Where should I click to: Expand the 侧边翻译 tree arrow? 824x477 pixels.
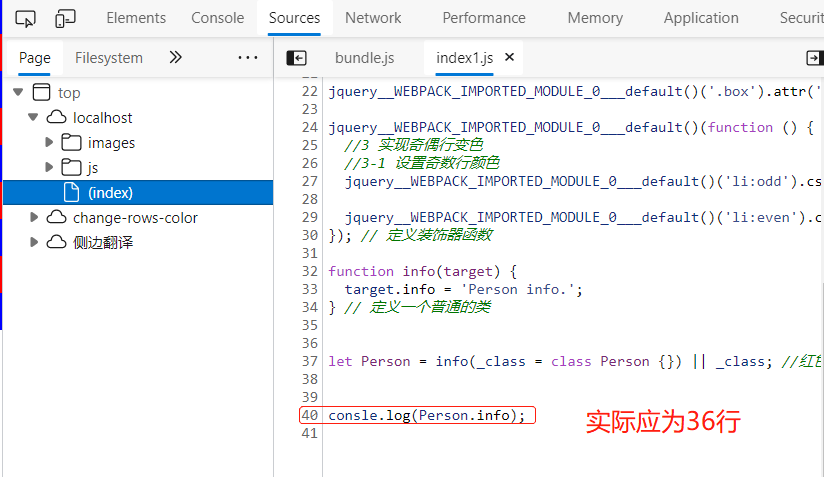coord(34,242)
